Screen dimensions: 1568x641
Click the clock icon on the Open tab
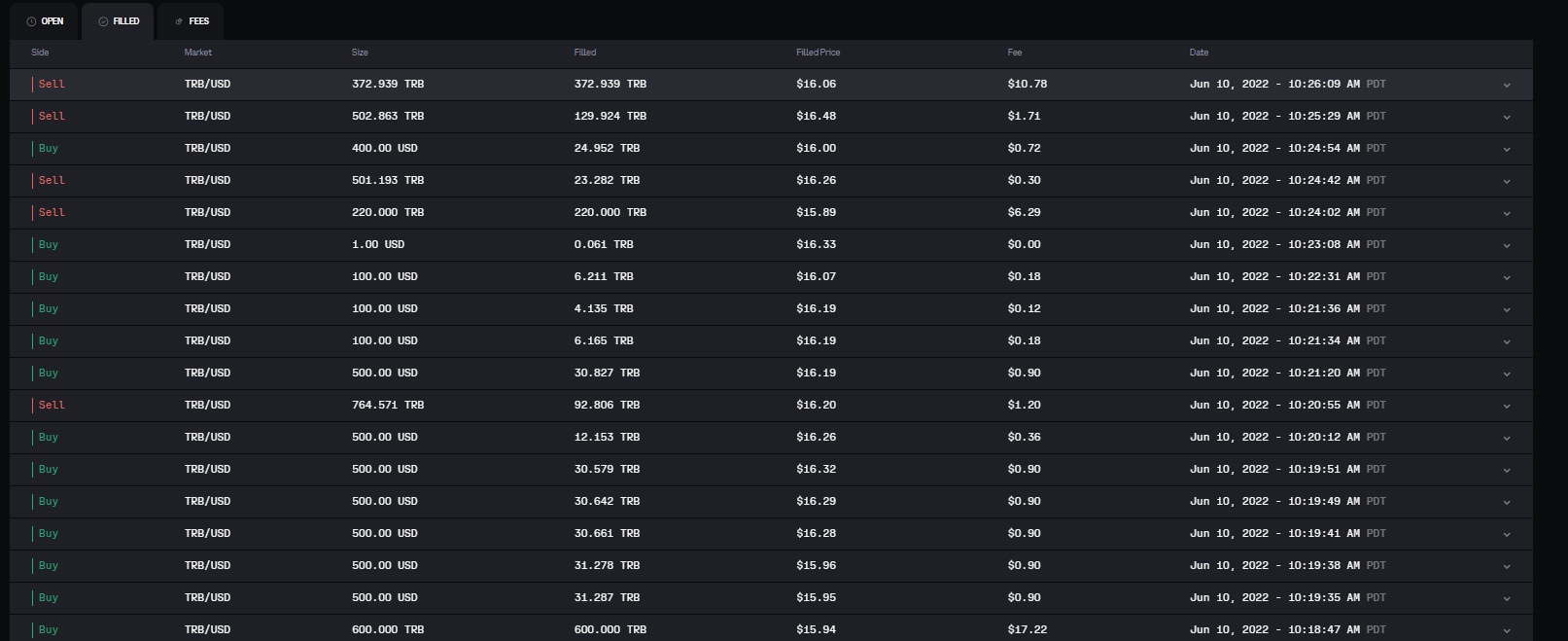pyautogui.click(x=31, y=21)
